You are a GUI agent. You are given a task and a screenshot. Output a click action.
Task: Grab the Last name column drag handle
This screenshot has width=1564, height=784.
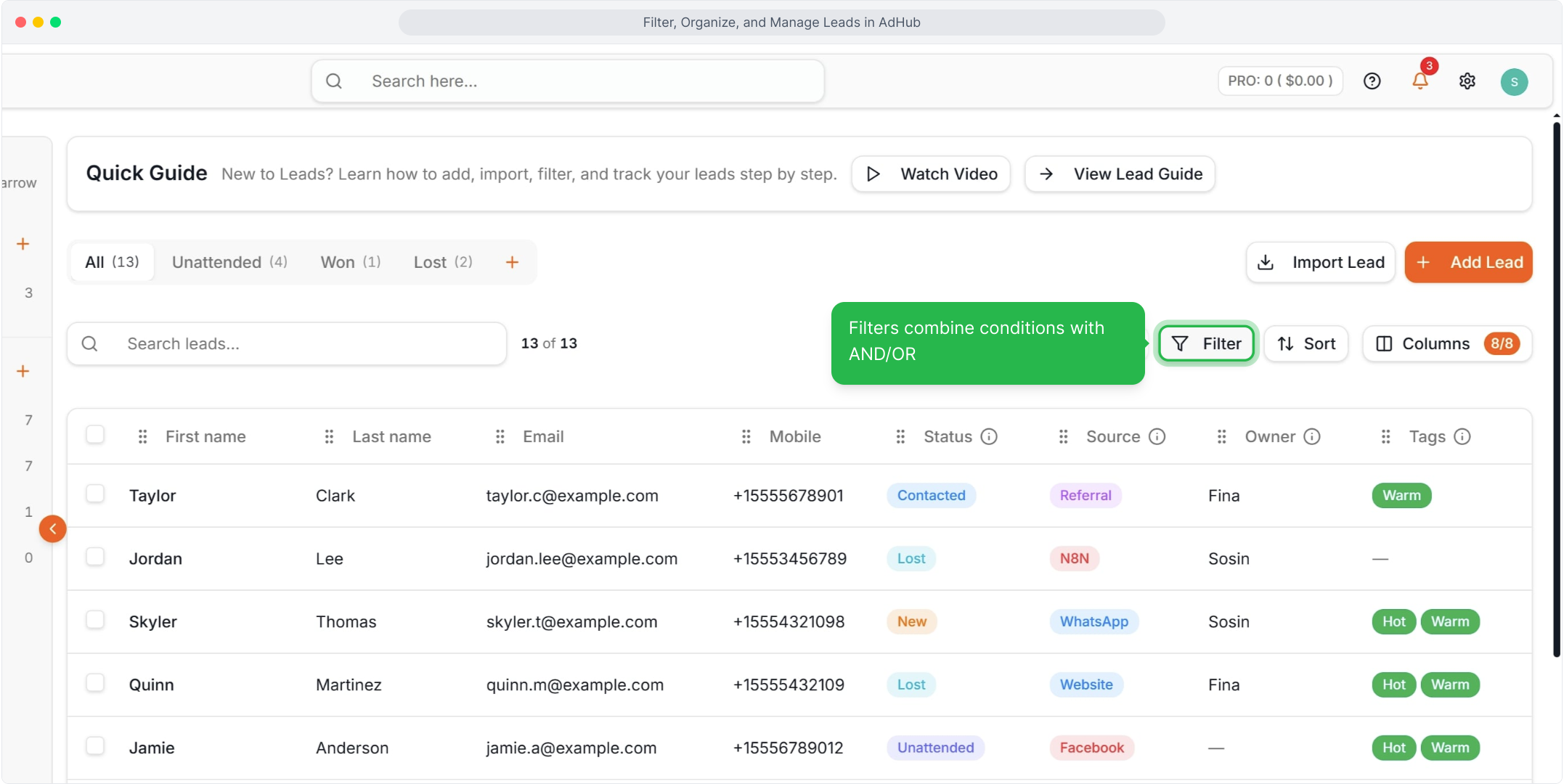pyautogui.click(x=329, y=436)
